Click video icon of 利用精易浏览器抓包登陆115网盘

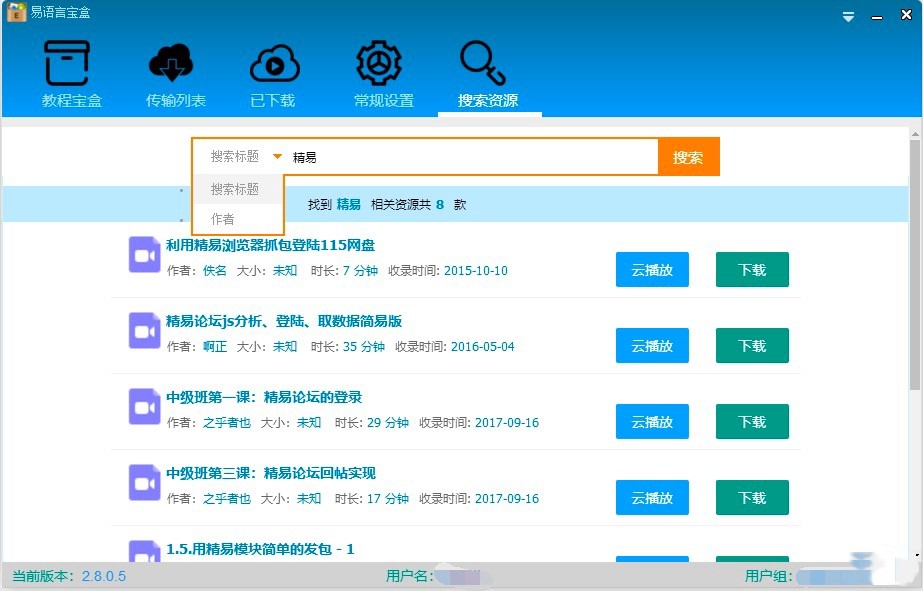145,255
